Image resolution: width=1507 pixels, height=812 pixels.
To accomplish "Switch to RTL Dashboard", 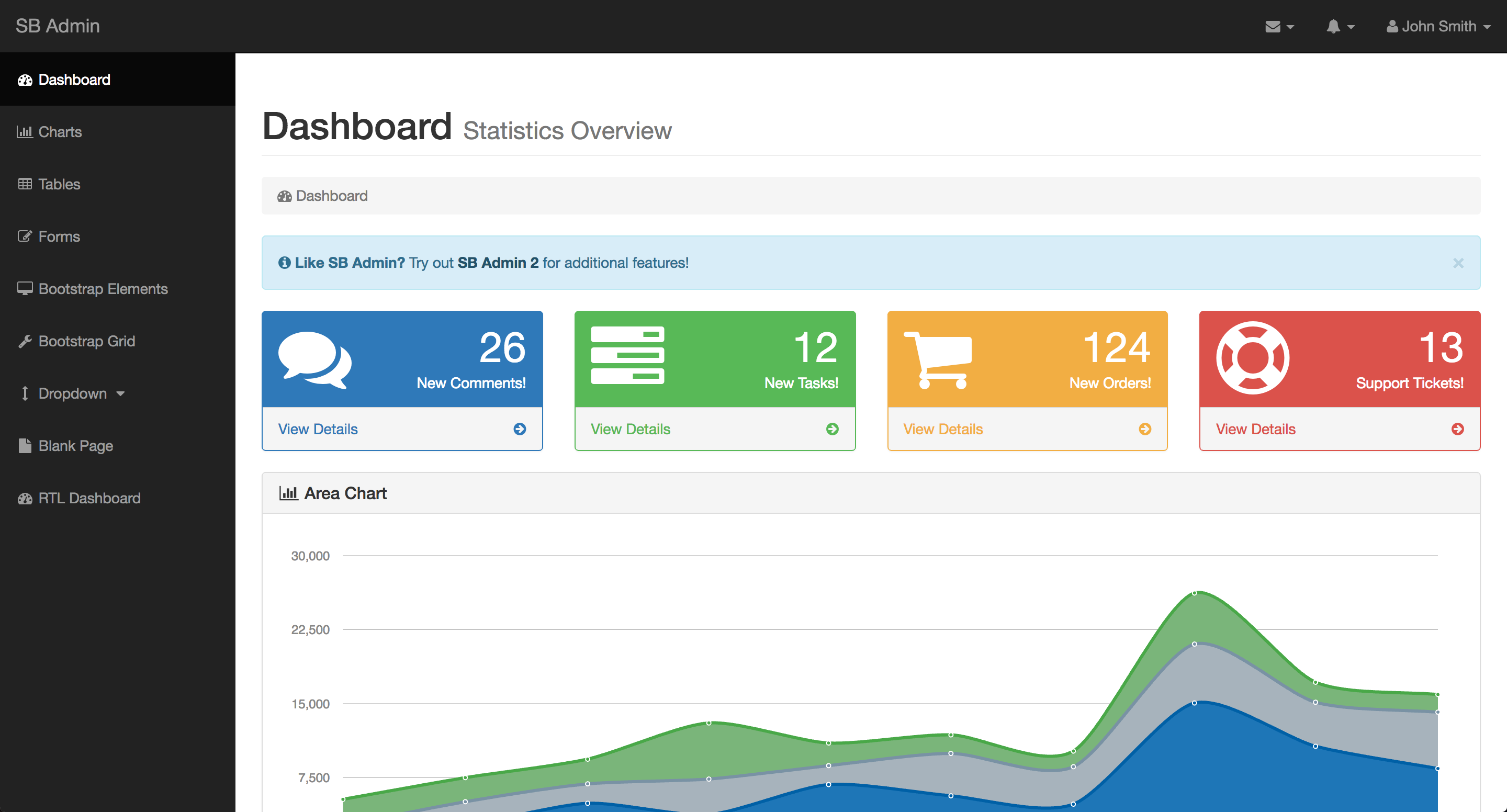I will tap(118, 499).
